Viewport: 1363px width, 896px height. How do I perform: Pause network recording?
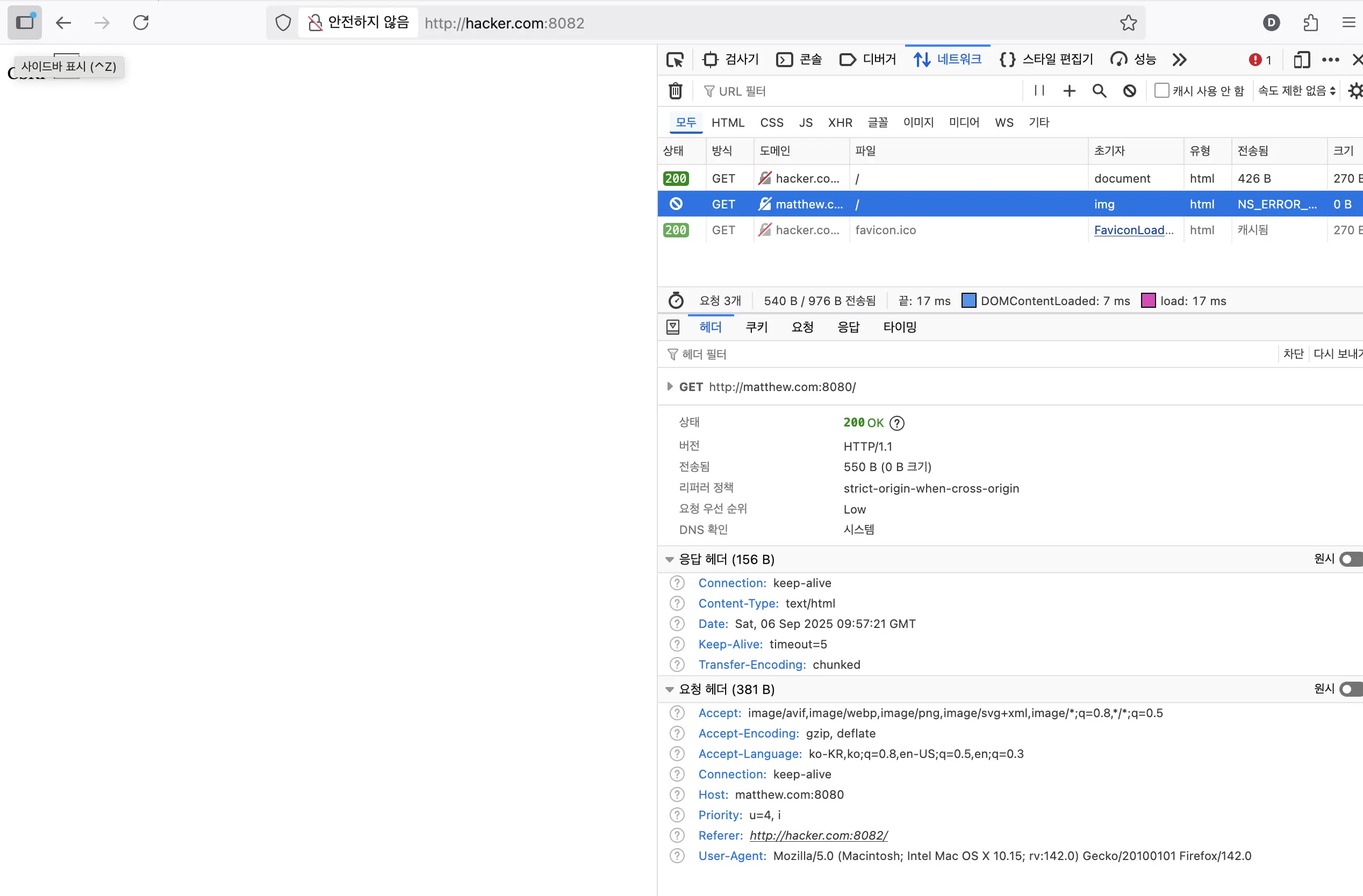click(1039, 90)
